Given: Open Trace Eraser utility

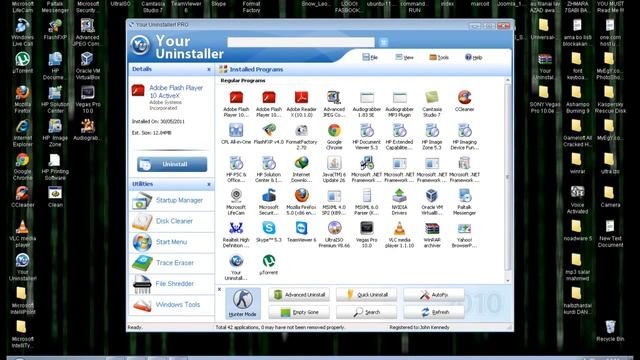Looking at the screenshot, I should point(171,263).
